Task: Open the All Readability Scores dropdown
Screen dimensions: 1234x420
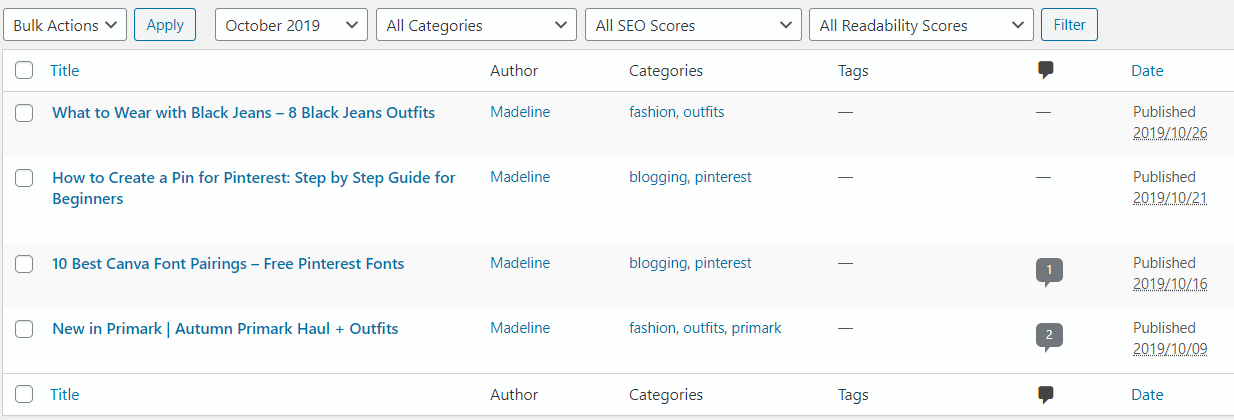Action: click(x=921, y=25)
